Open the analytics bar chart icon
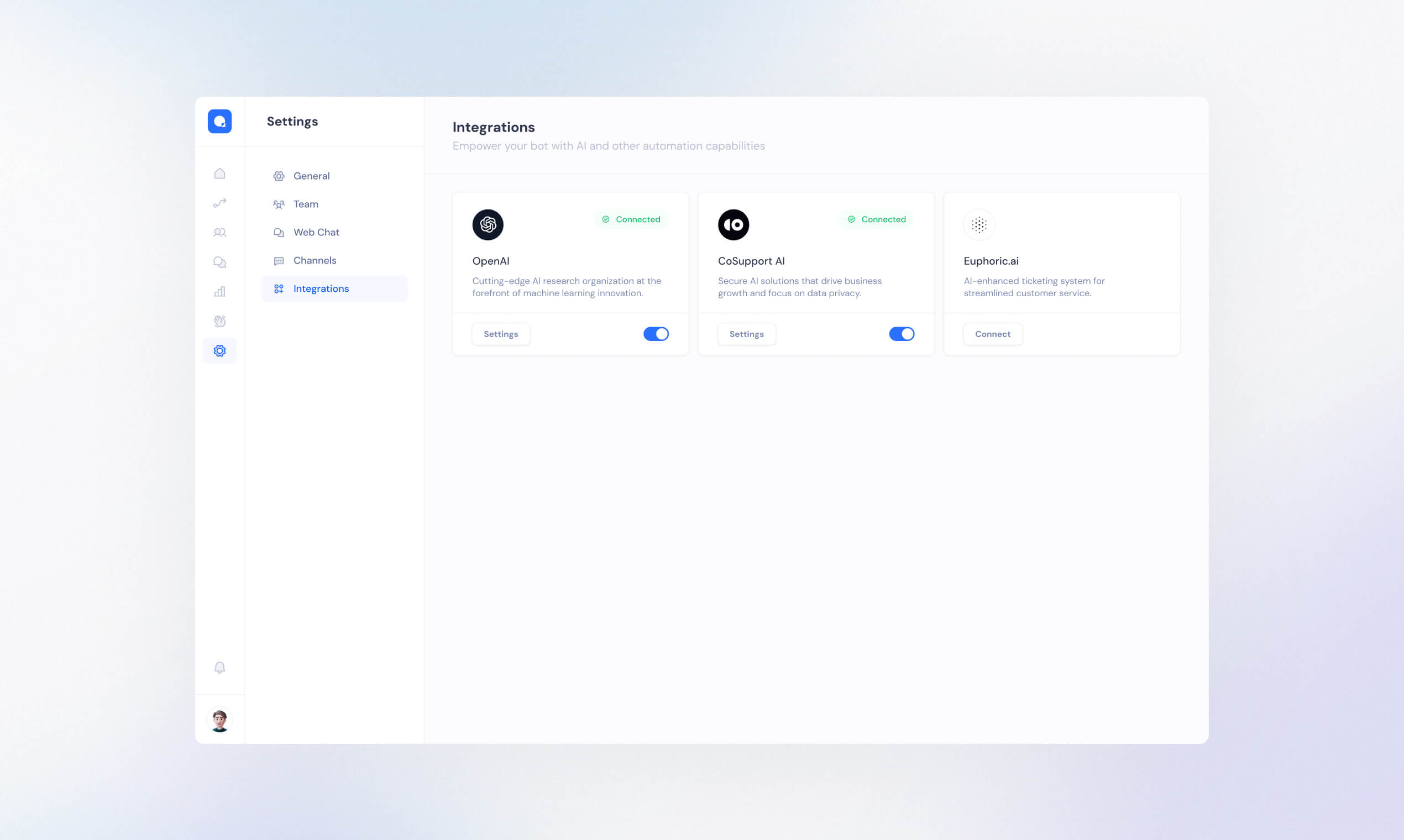This screenshot has width=1404, height=840. click(x=219, y=291)
